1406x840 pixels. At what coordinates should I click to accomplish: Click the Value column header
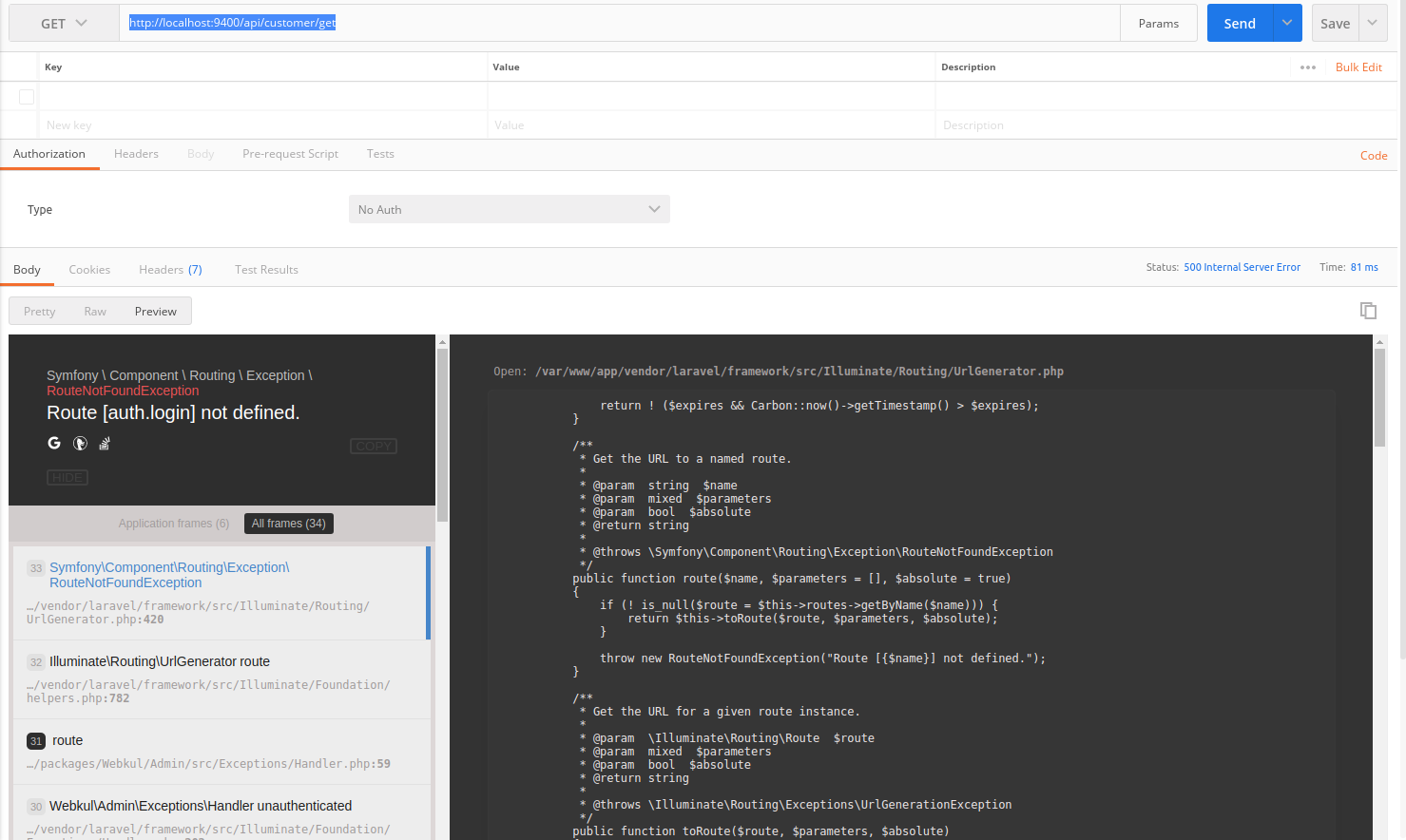[506, 67]
